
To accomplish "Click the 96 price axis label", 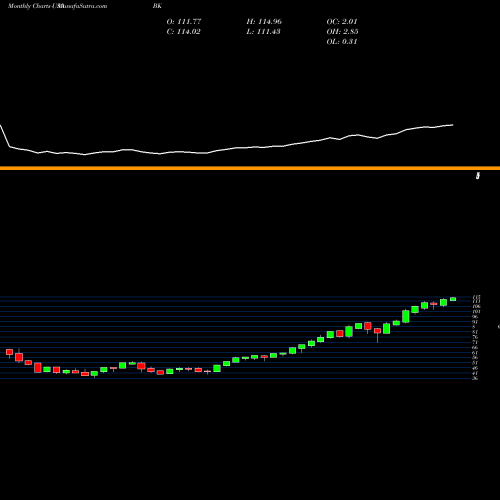I will (x=475, y=317).
